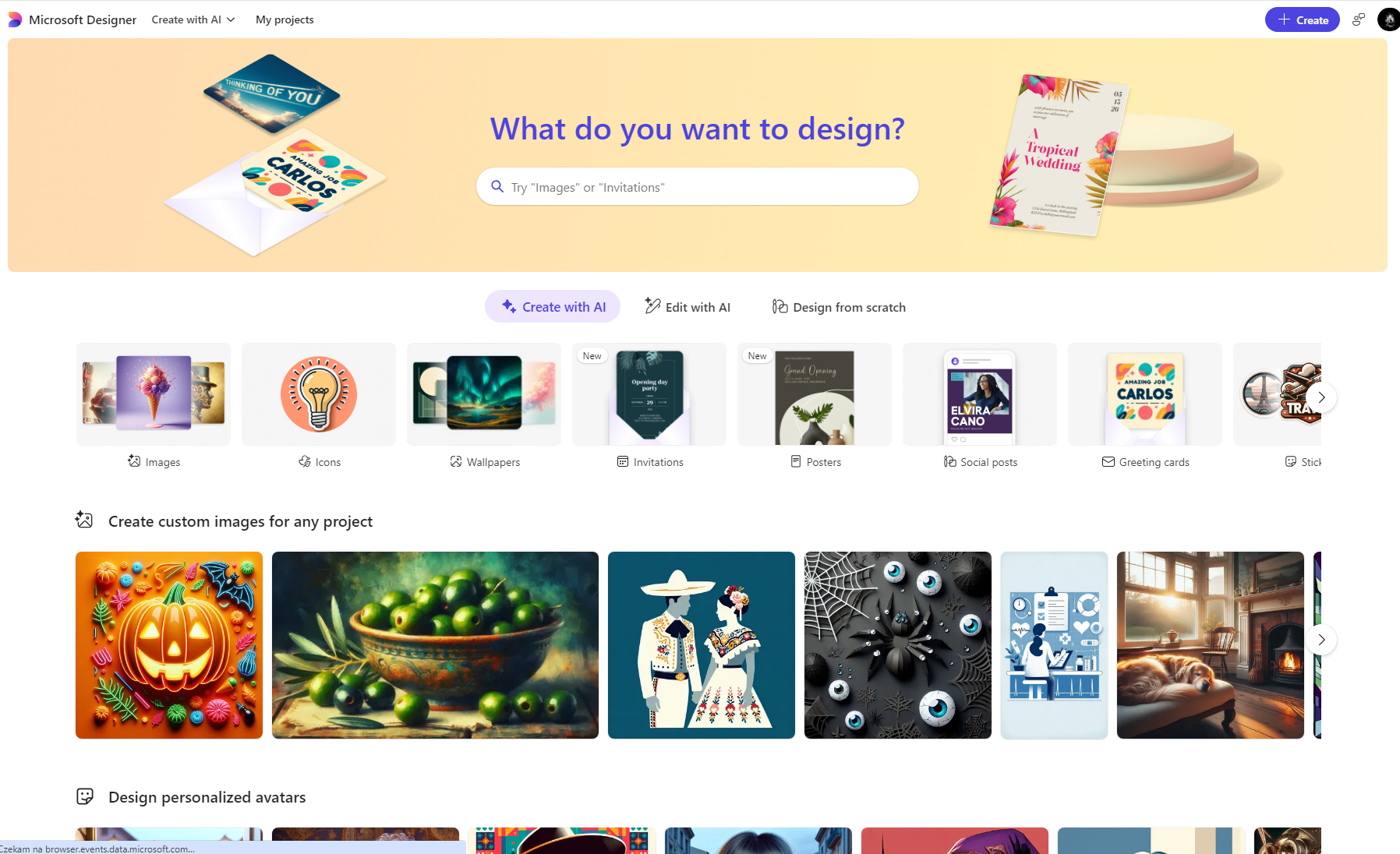Image resolution: width=1400 pixels, height=854 pixels.
Task: Open the Posters Grand Opening thumbnail
Action: tap(815, 394)
